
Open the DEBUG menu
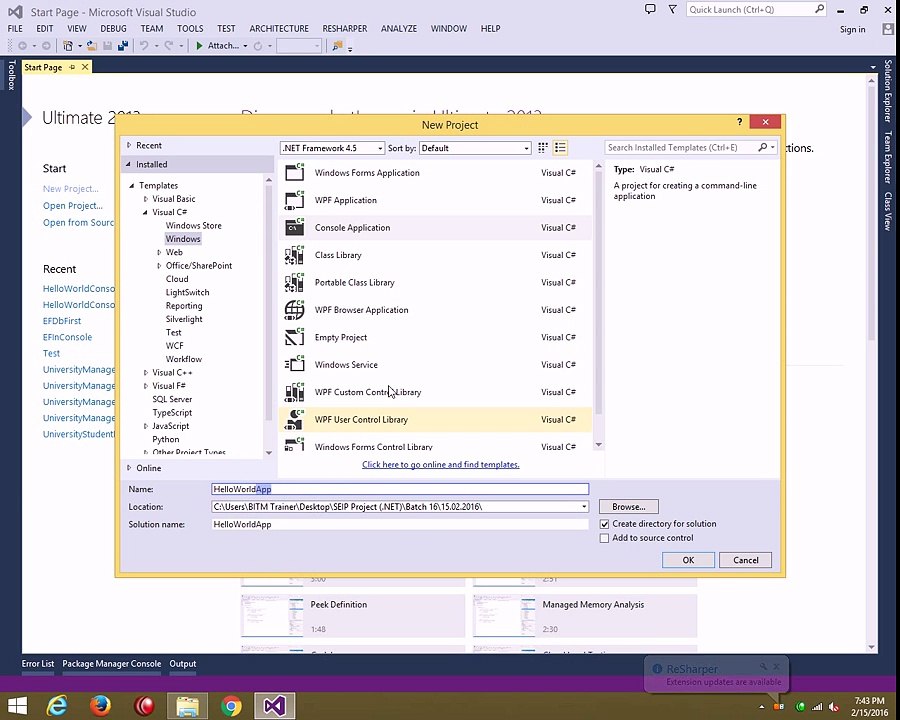113,29
